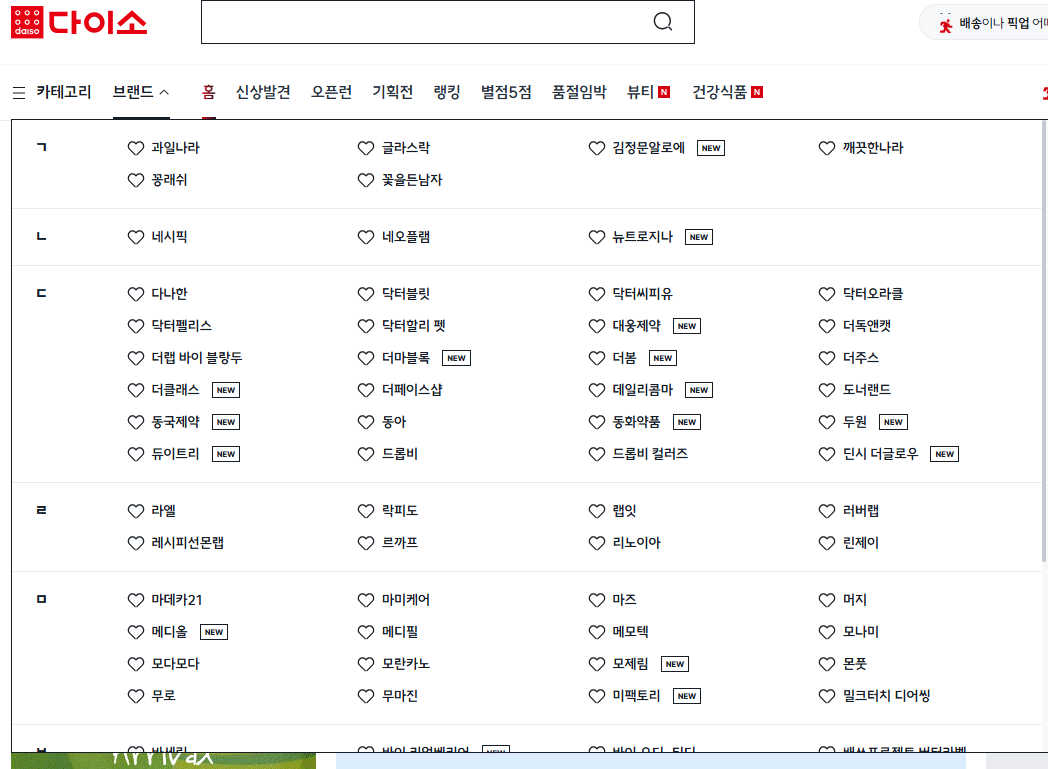The width and height of the screenshot is (1048, 769).
Task: Click the heart next to 닥터블릿
Action: [366, 294]
